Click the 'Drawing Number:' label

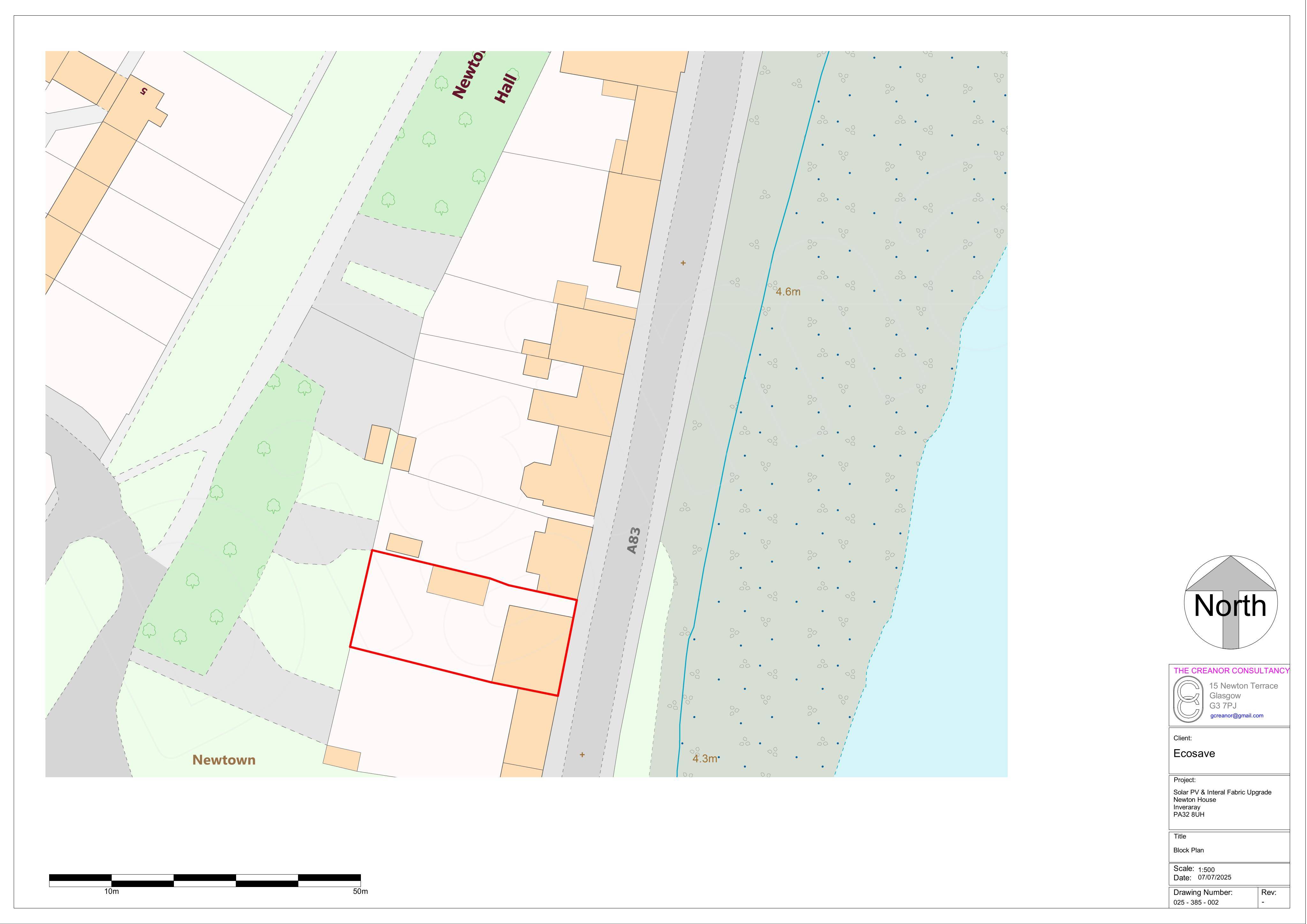[x=1203, y=893]
